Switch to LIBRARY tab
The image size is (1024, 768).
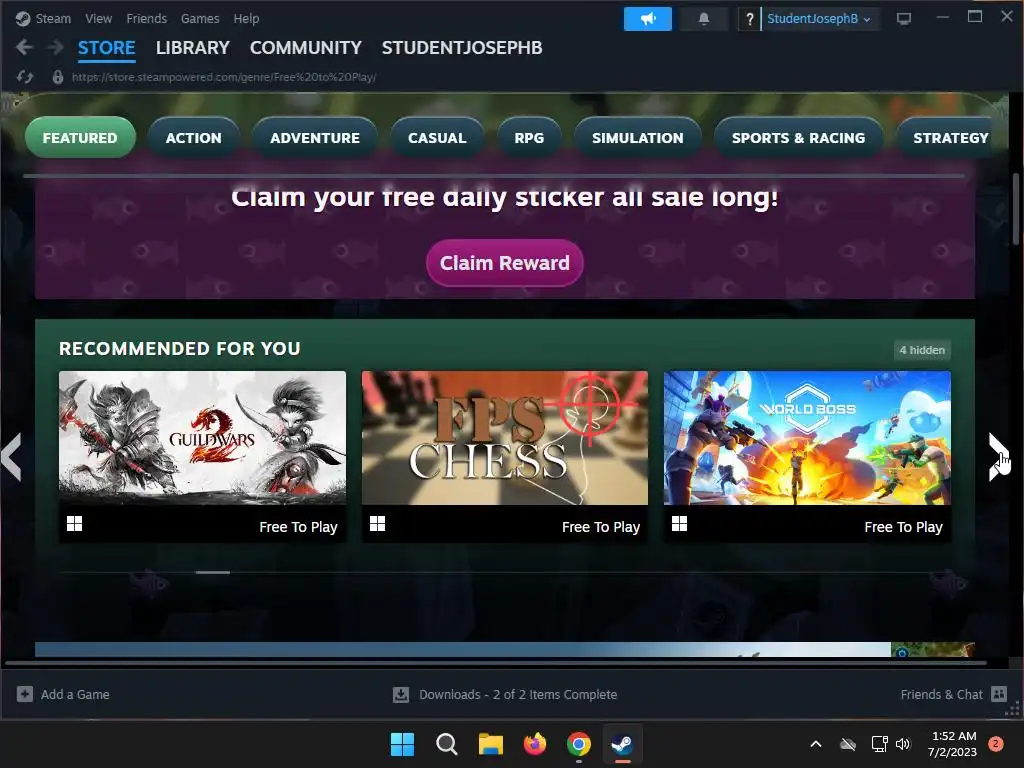click(x=193, y=48)
